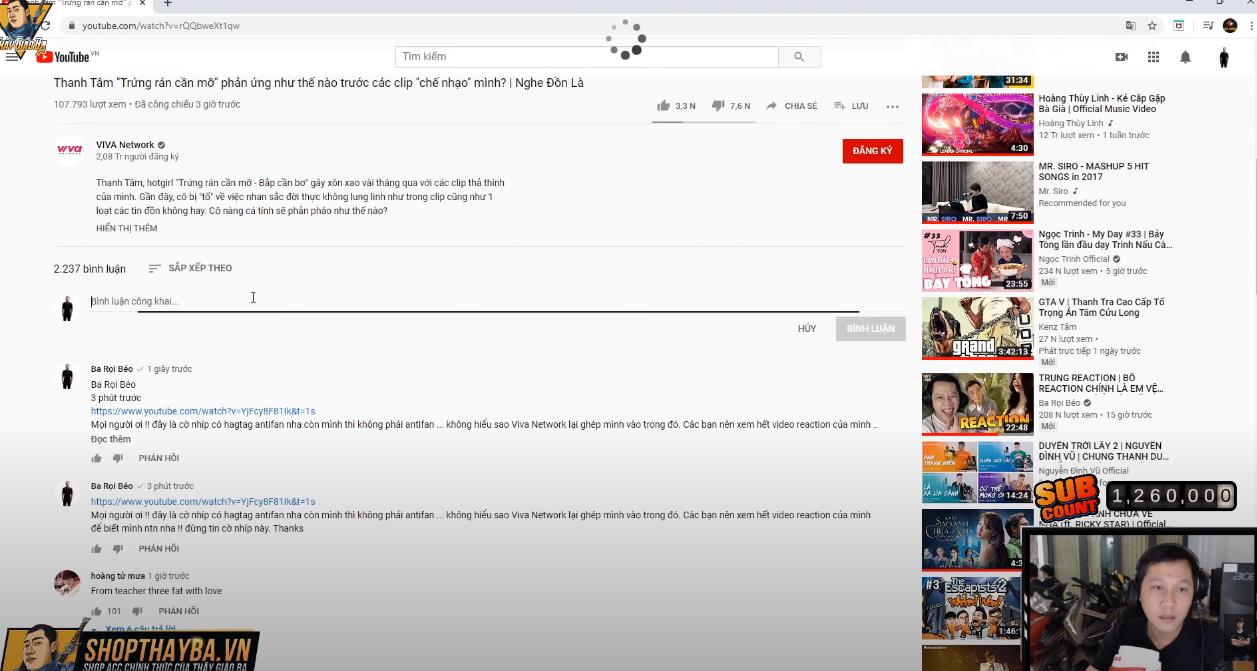Click PHẢN HỒI on the "1 giây trước" comment
The image size is (1257, 671).
(159, 458)
